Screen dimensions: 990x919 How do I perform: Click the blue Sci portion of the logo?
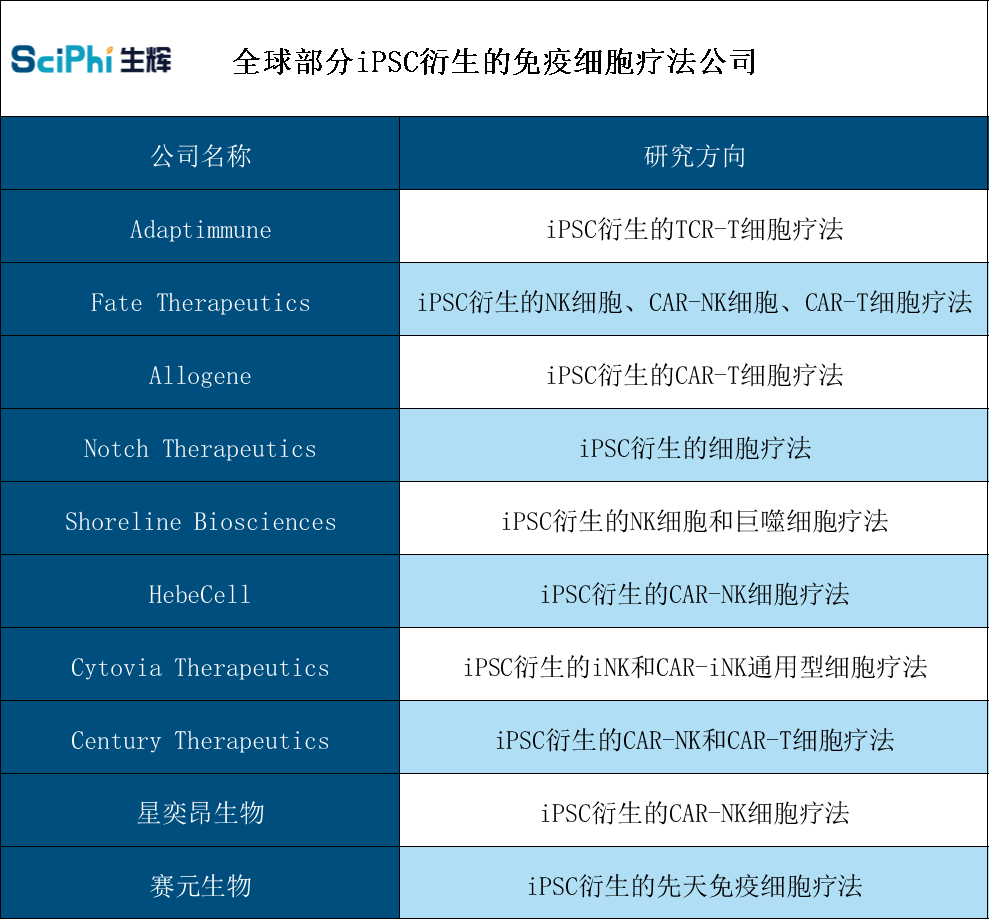point(37,60)
